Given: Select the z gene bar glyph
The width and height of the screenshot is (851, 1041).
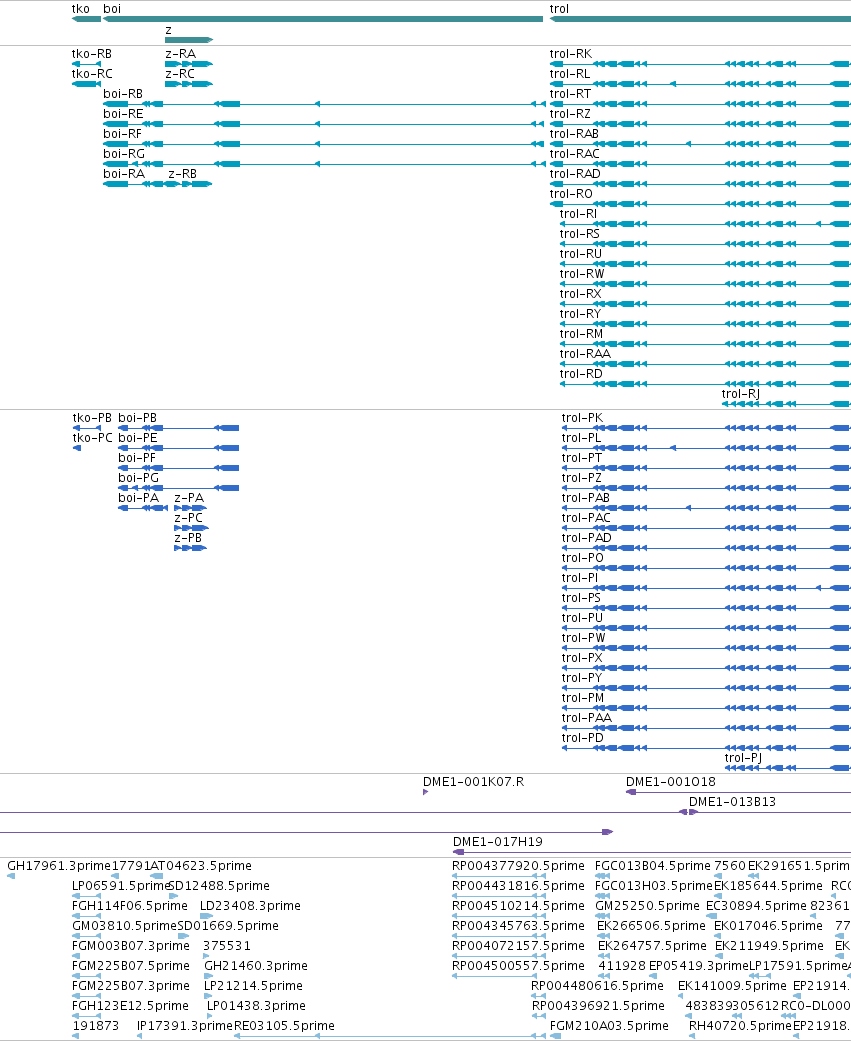Looking at the screenshot, I should click(x=189, y=40).
